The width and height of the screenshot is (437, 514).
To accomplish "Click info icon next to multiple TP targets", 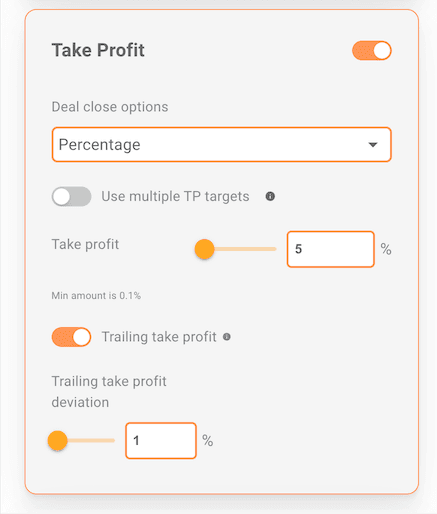I will pos(270,197).
